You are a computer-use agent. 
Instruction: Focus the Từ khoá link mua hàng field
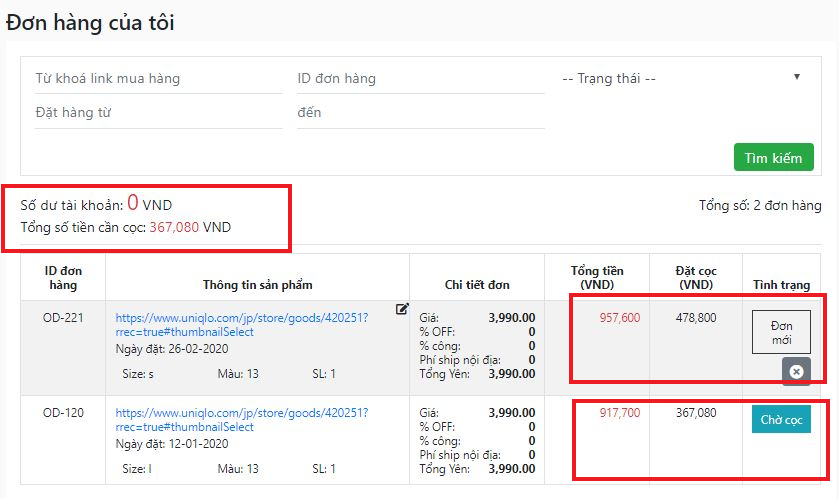158,79
